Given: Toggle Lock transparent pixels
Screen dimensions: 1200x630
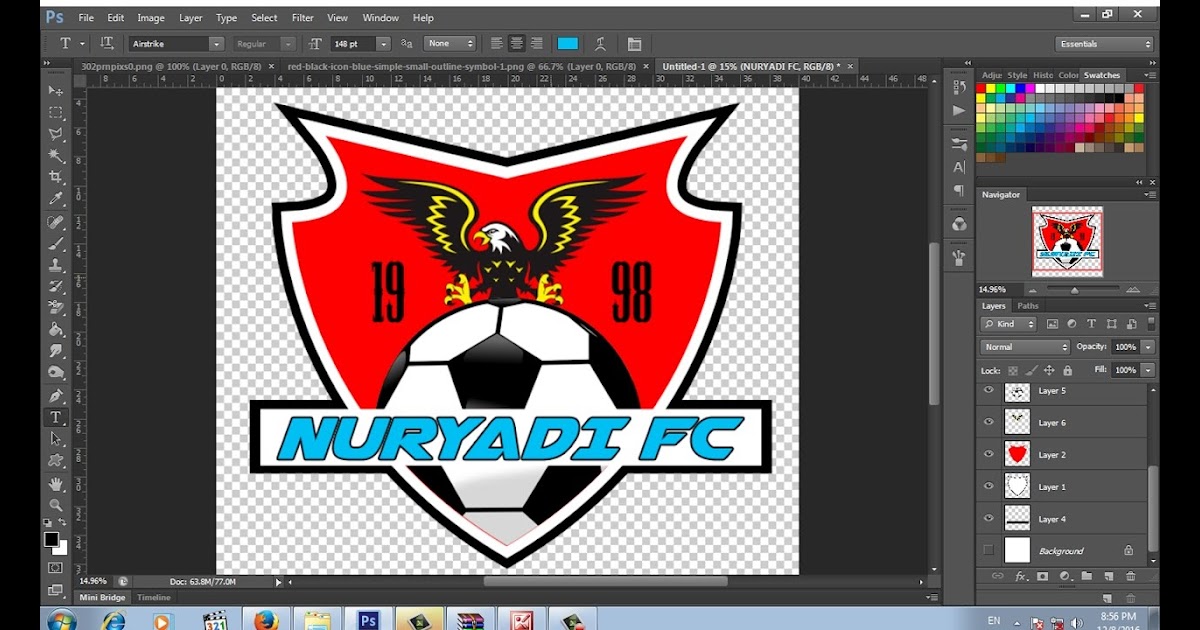Looking at the screenshot, I should pyautogui.click(x=1013, y=370).
